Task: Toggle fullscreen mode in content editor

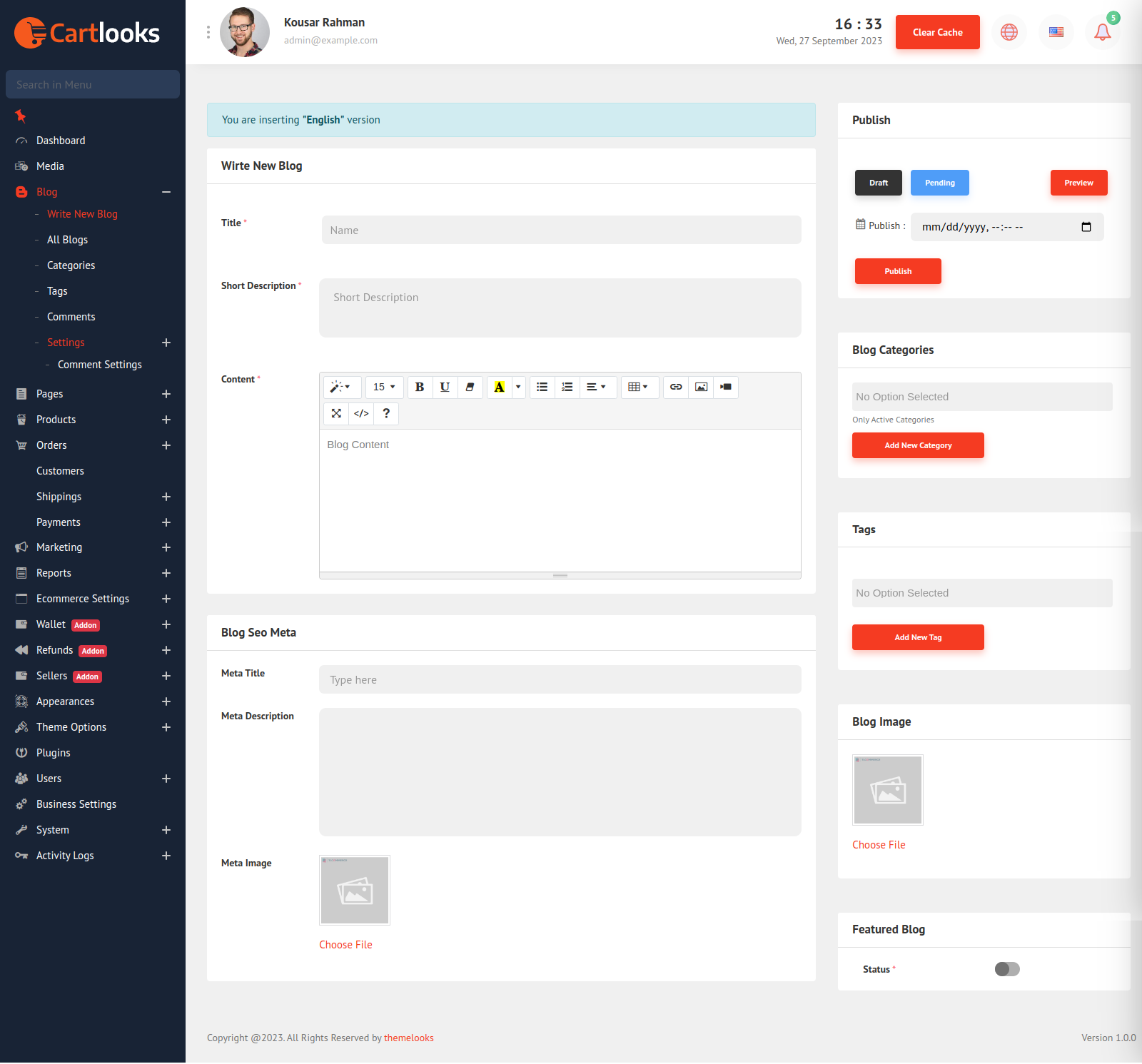Action: tap(336, 413)
